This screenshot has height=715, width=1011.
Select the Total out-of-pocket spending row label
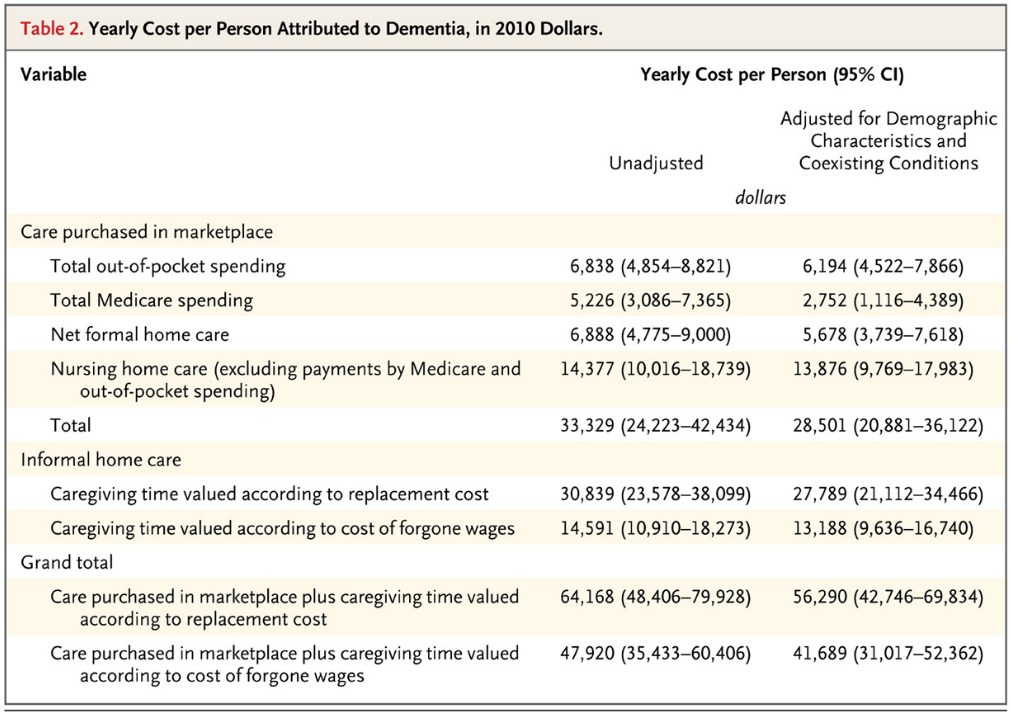[168, 266]
